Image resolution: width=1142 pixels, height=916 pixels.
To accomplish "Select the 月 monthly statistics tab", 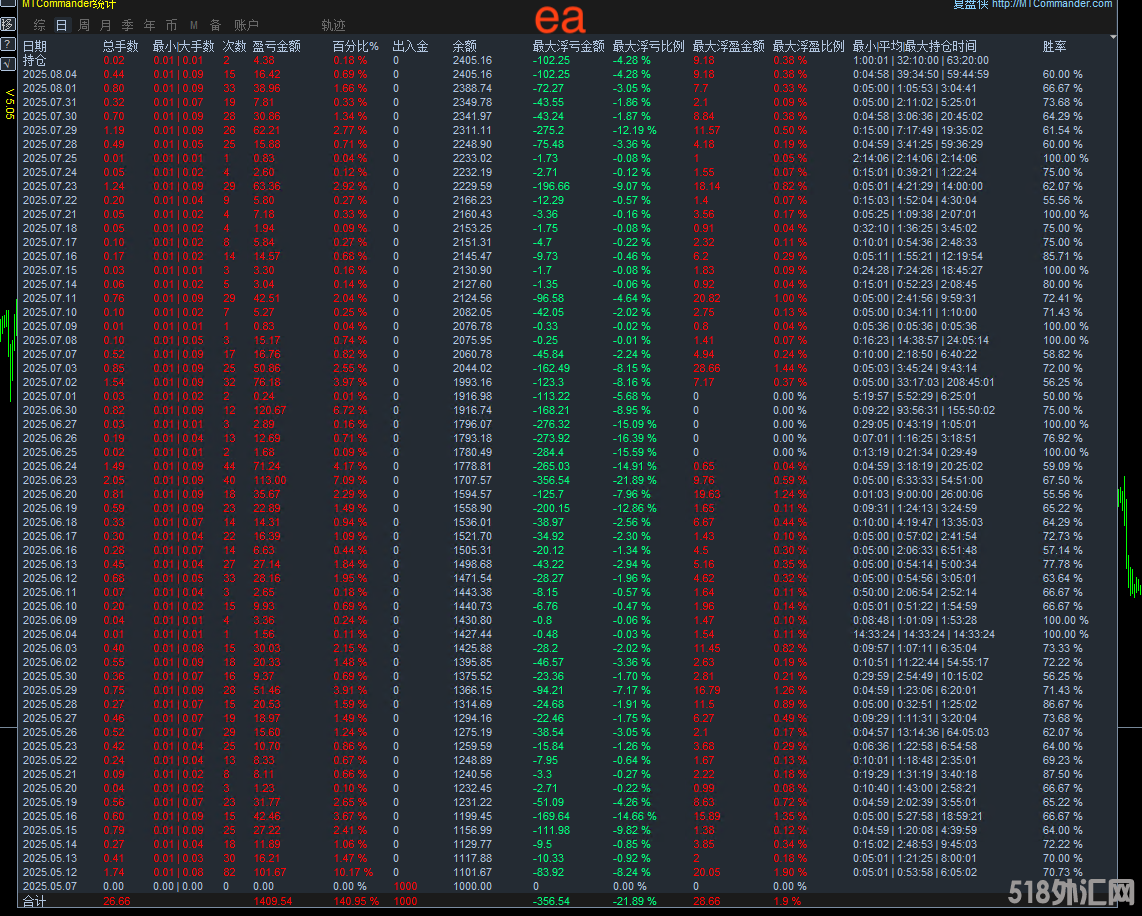I will (x=106, y=25).
